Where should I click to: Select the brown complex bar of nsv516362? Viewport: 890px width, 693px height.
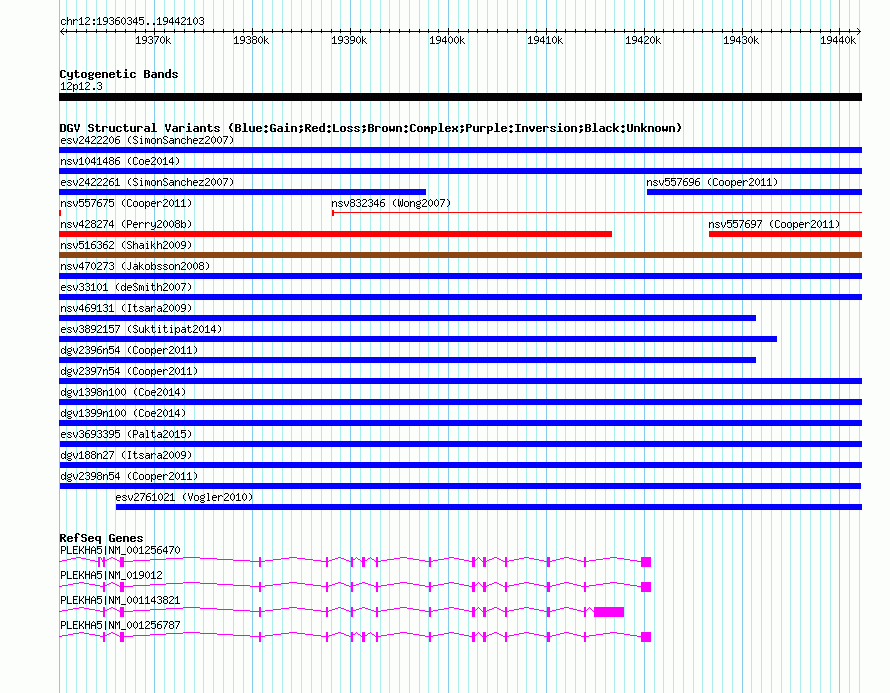click(460, 255)
